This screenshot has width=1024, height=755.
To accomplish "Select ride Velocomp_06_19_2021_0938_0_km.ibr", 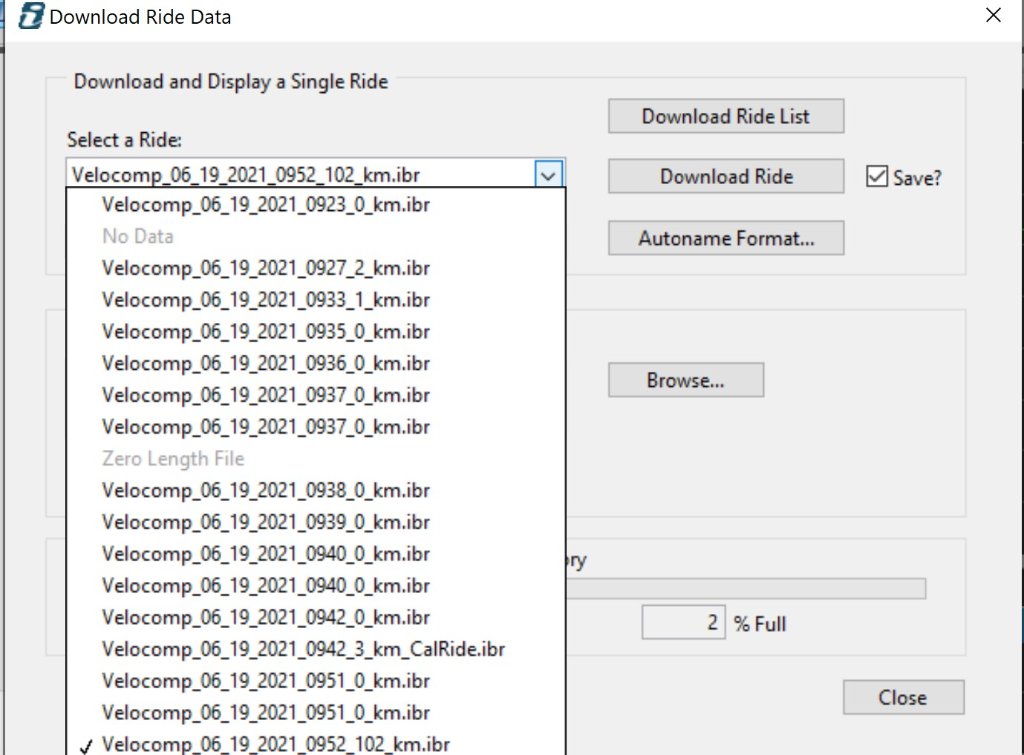I will (x=316, y=490).
